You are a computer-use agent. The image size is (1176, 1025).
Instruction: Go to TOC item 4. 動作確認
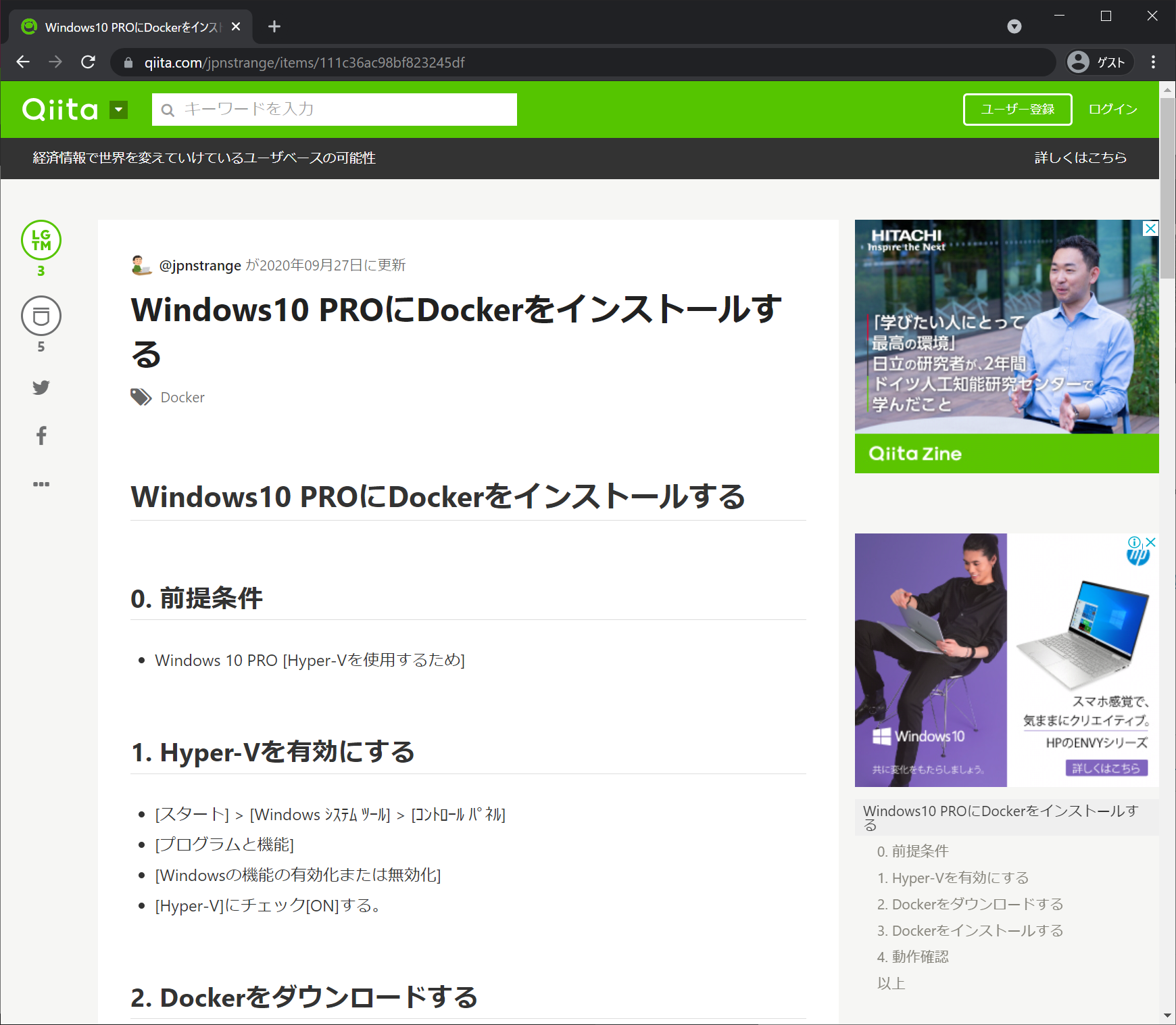[x=913, y=957]
